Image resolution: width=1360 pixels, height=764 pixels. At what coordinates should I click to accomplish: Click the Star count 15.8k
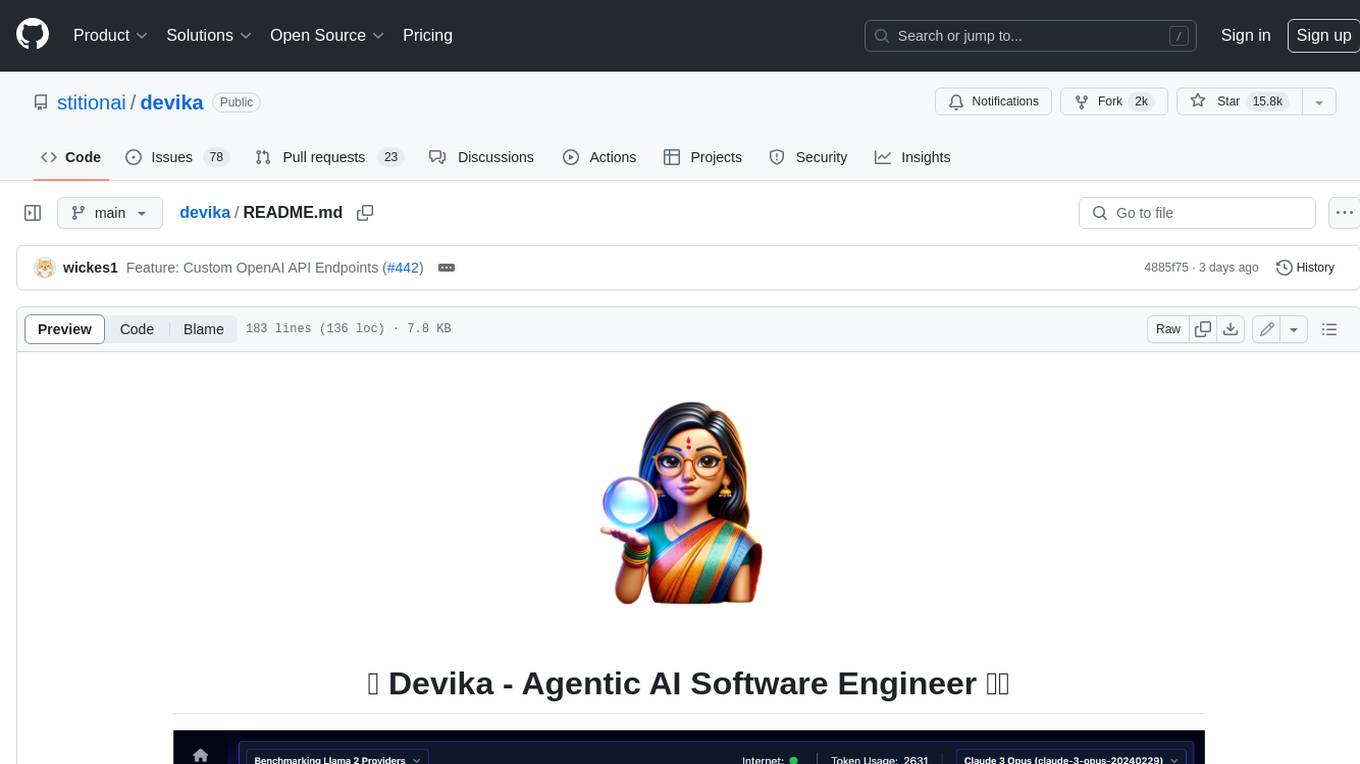(1267, 101)
